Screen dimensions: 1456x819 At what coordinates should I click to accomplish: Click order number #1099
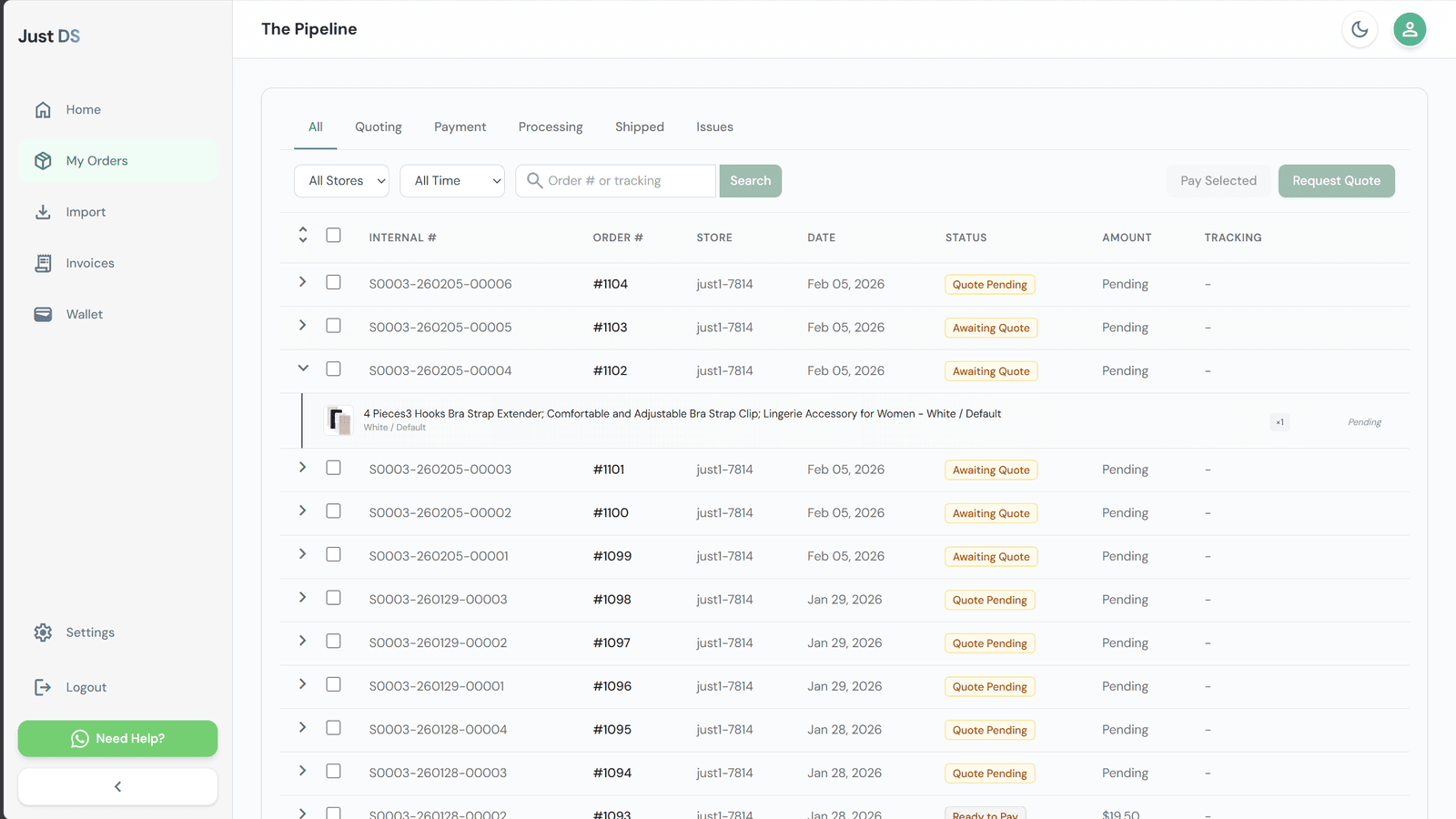pyautogui.click(x=612, y=556)
